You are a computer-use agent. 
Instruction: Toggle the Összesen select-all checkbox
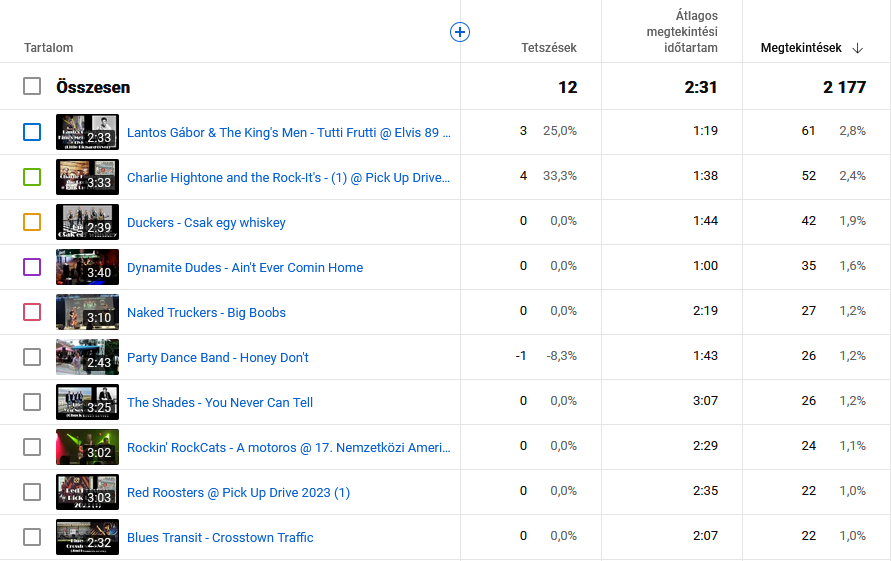pos(32,87)
